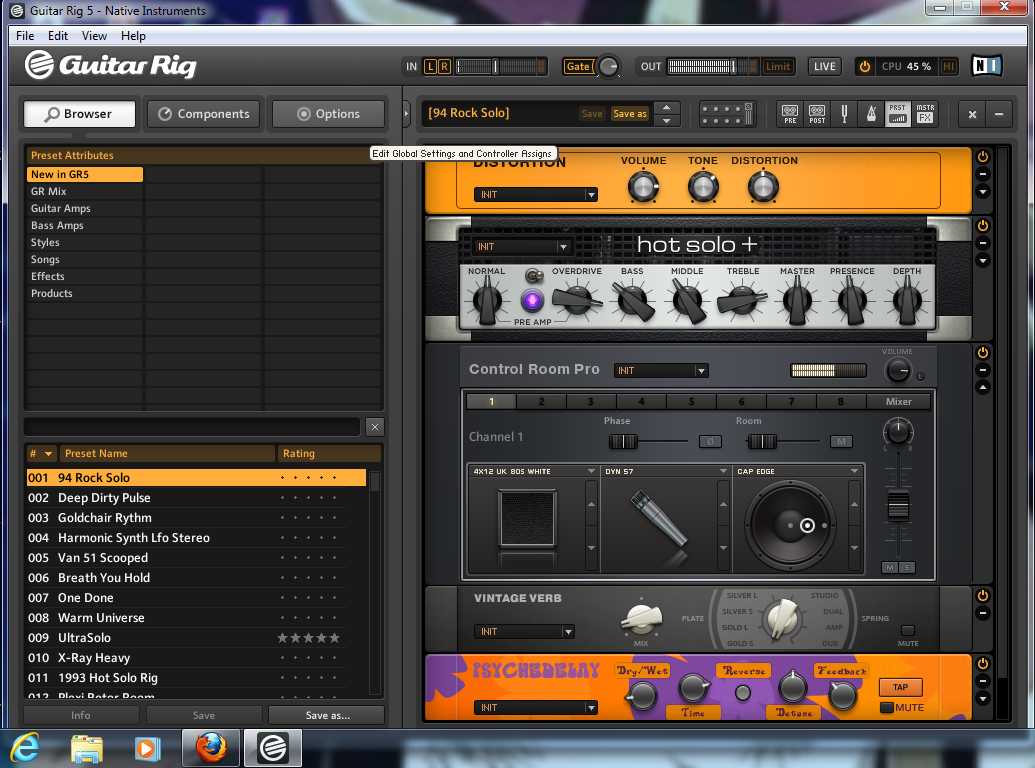The image size is (1035, 768).
Task: Select the Browser tab
Action: coord(80,114)
